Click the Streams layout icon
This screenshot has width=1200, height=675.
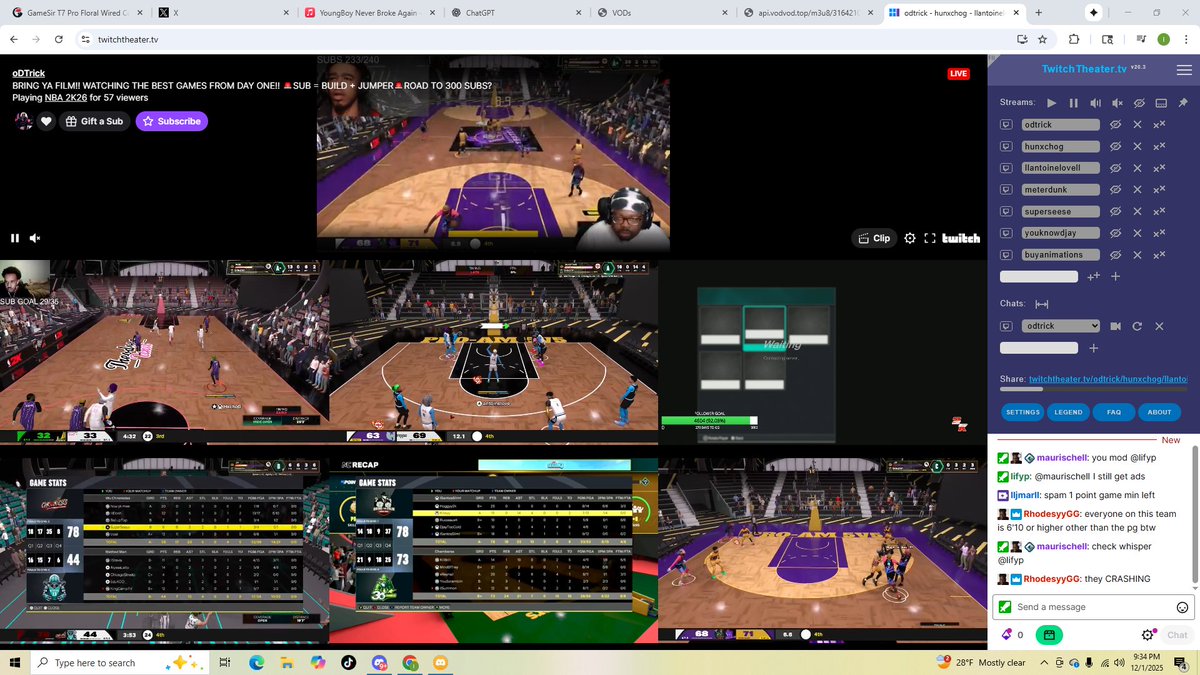(1161, 103)
